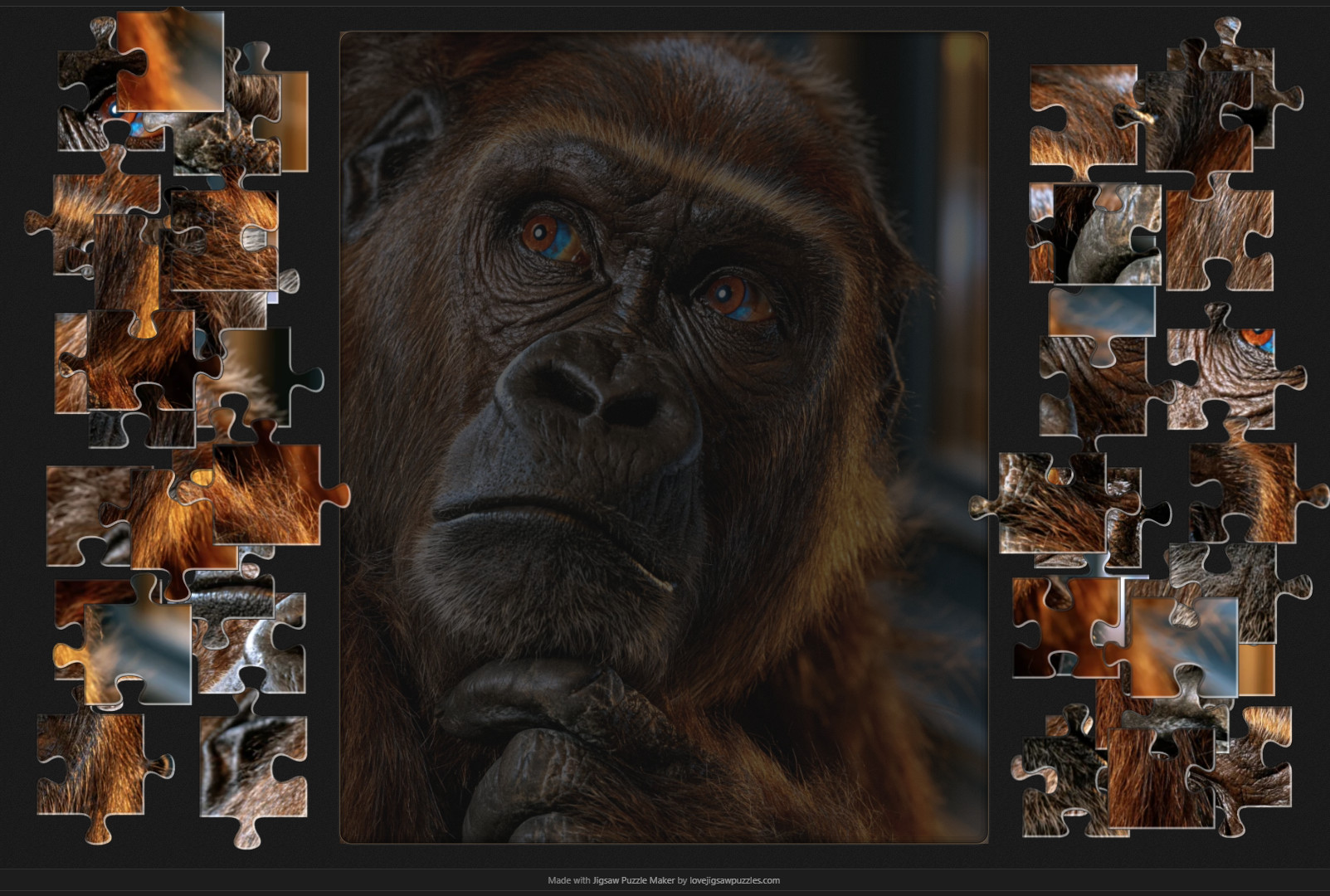Visit lovejigsawpuzzles.com from the footer

pyautogui.click(x=734, y=880)
